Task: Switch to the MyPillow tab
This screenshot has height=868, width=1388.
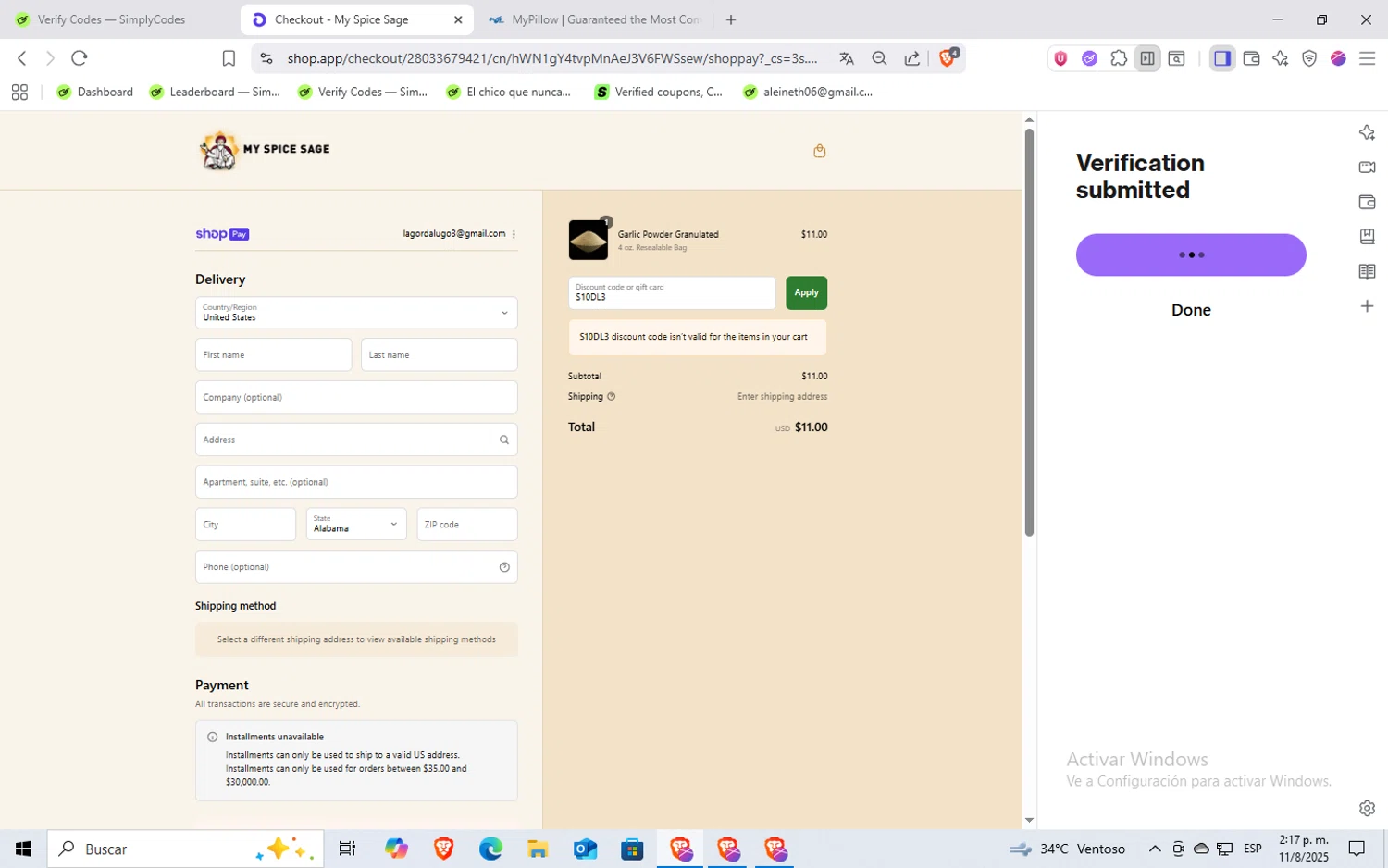Action: point(597,19)
